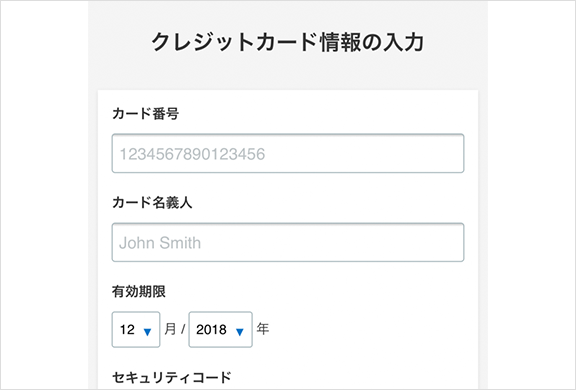This screenshot has width=576, height=390.
Task: Click the 1234567890123456 placeholder text
Action: click(x=192, y=154)
